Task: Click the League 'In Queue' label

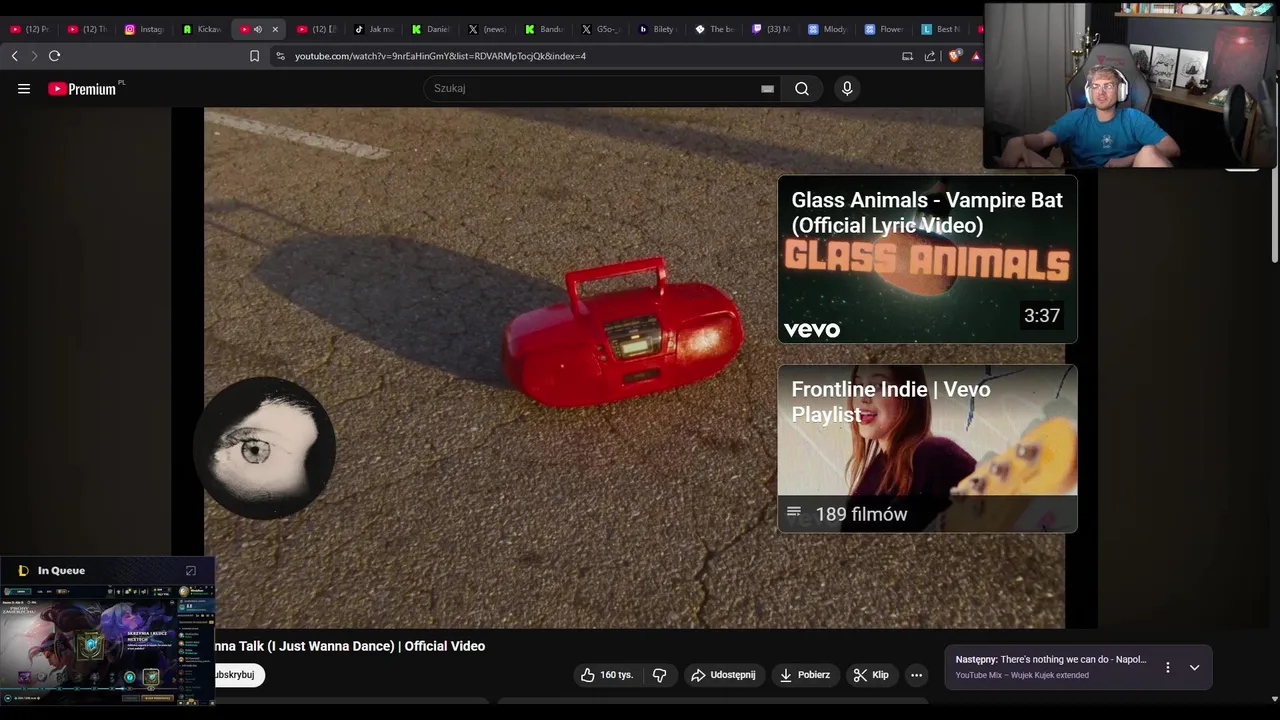Action: [x=61, y=571]
